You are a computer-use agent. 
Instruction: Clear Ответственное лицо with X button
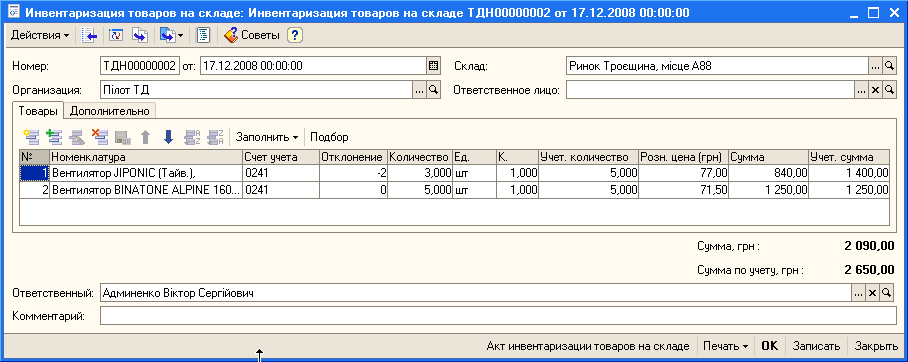(875, 90)
